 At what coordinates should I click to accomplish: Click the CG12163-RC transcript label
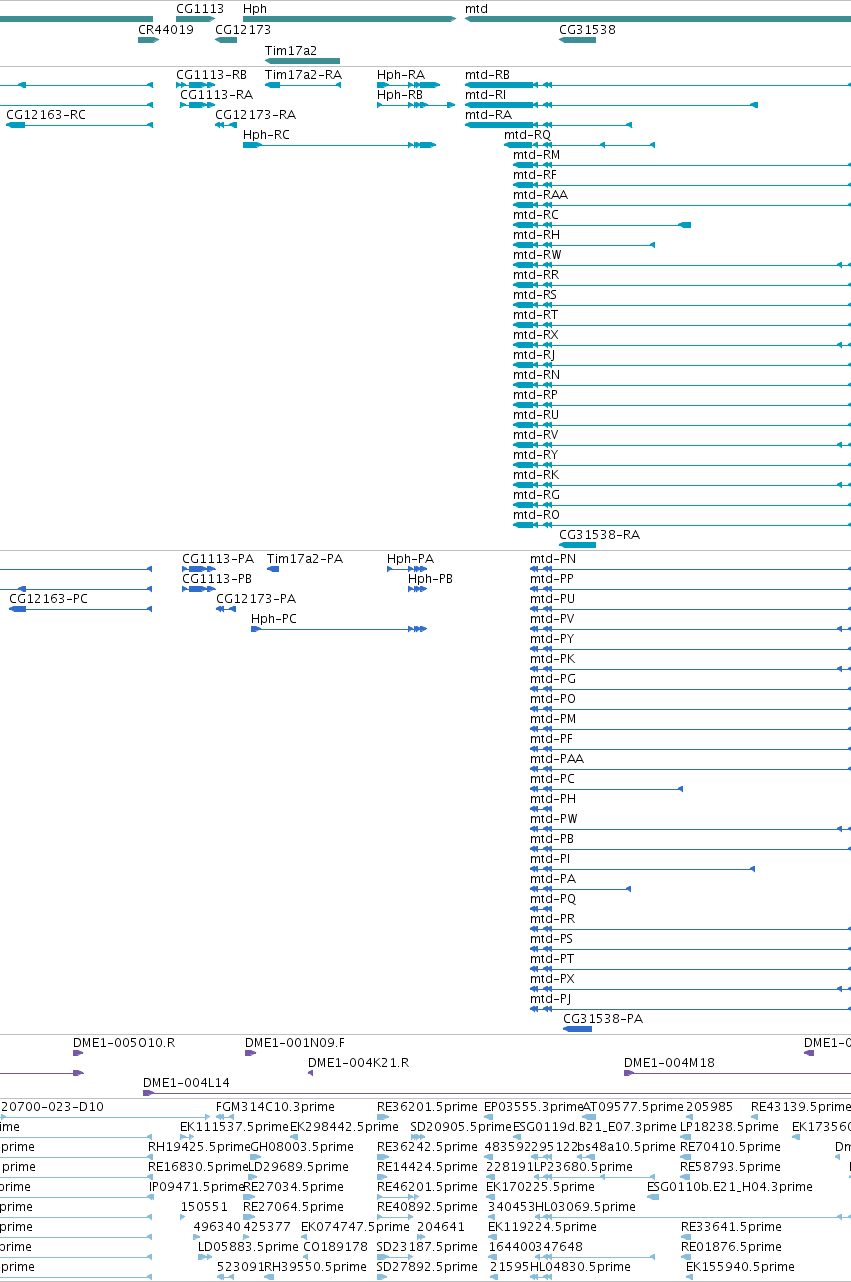click(x=46, y=115)
